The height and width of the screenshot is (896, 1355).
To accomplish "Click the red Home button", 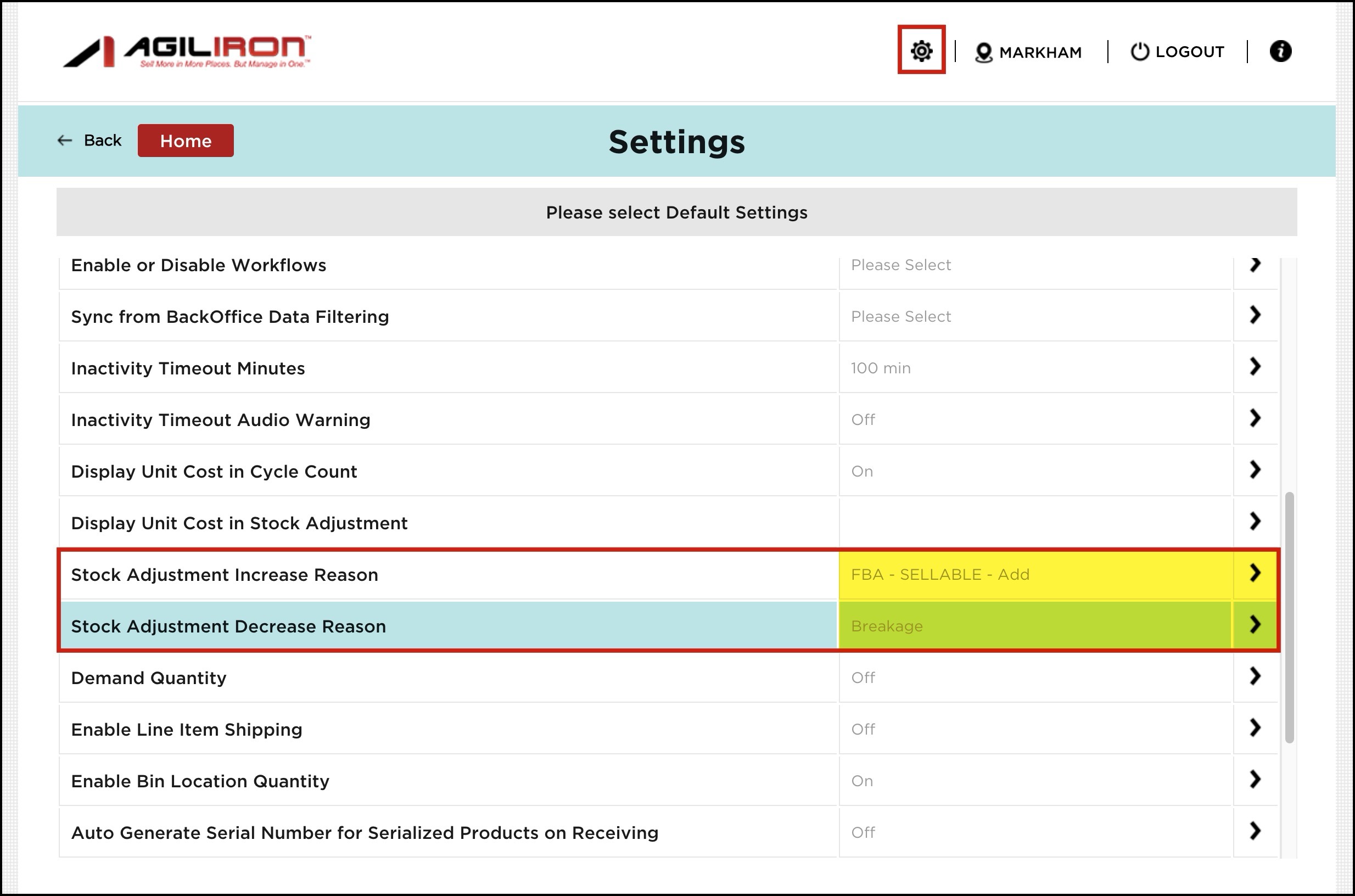I will coord(185,141).
